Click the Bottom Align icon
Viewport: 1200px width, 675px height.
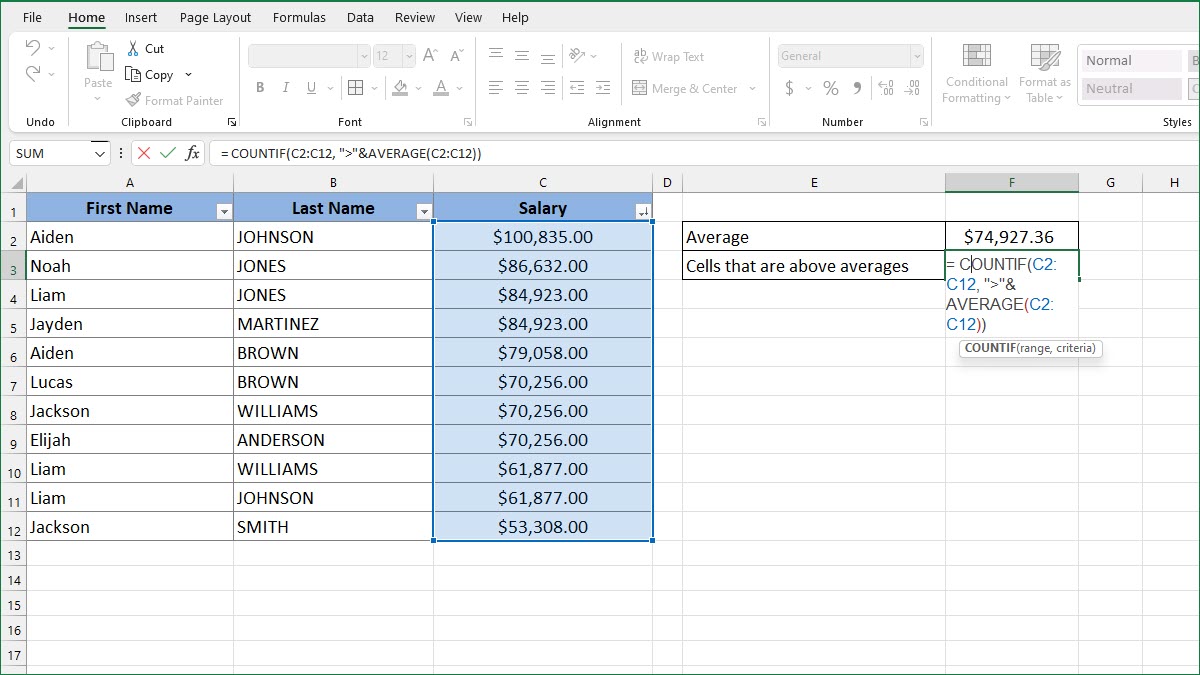[x=547, y=56]
